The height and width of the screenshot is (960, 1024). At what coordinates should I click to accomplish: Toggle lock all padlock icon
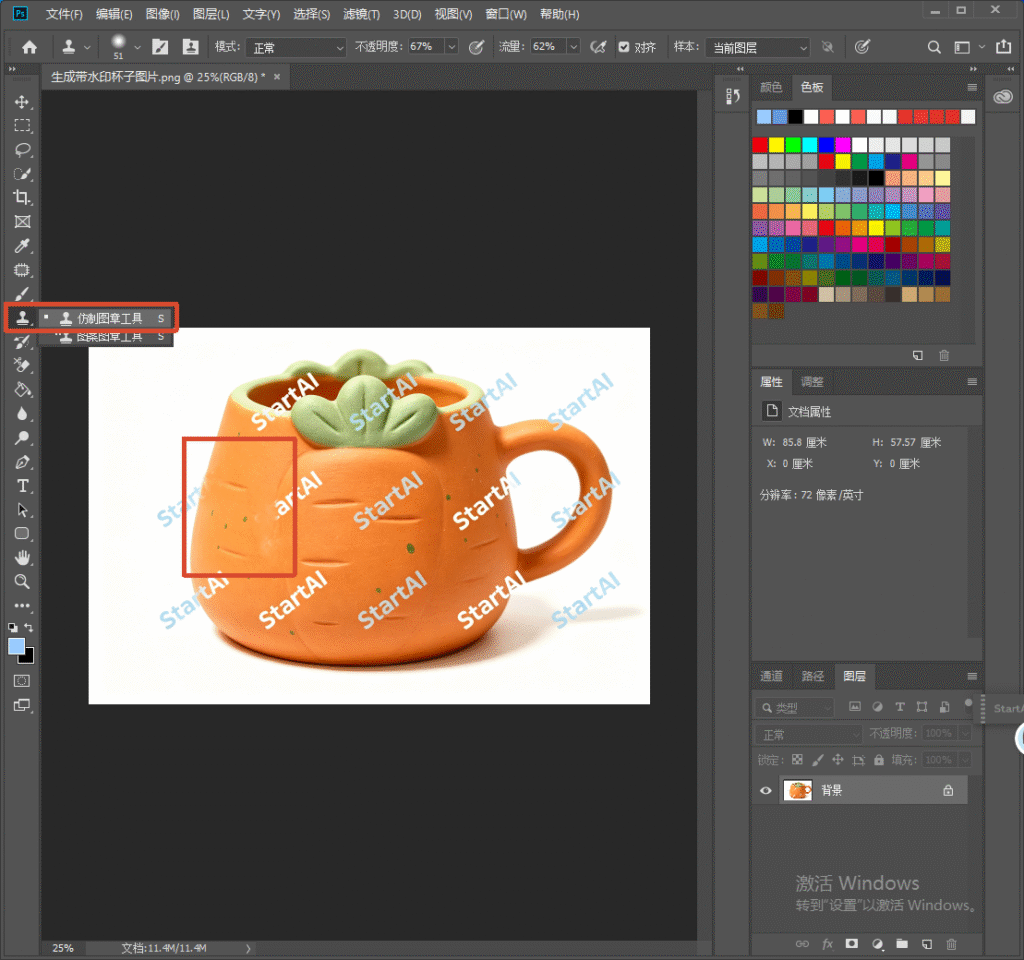click(879, 760)
